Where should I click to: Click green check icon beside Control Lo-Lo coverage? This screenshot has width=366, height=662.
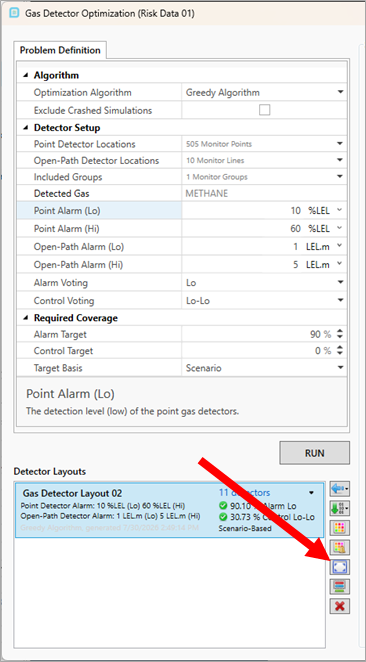(223, 517)
